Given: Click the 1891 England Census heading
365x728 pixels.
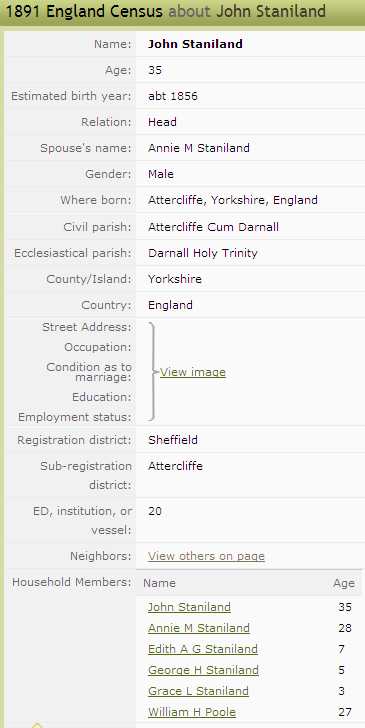Looking at the screenshot, I should point(85,11).
